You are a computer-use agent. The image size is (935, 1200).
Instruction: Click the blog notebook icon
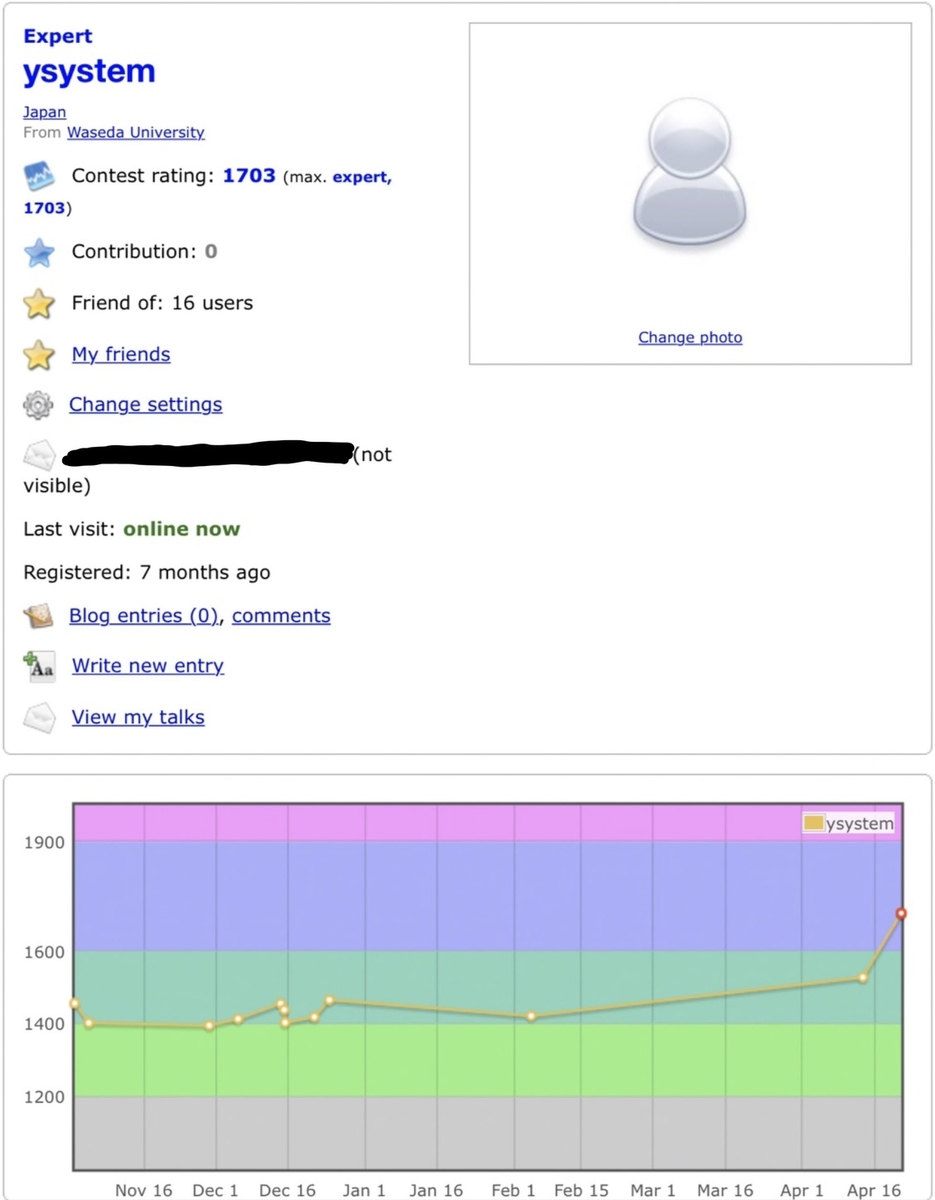coord(38,616)
